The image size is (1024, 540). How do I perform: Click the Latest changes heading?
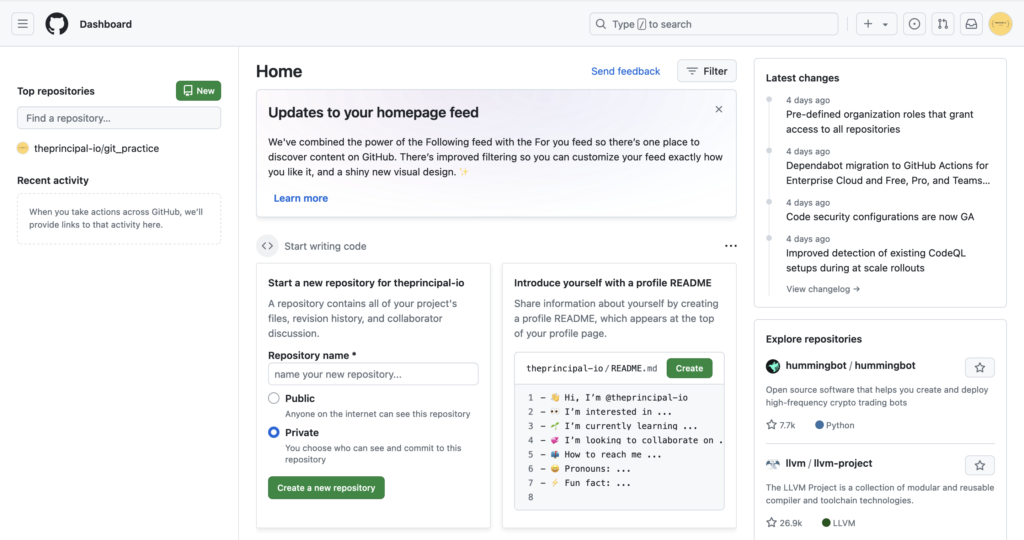point(803,78)
